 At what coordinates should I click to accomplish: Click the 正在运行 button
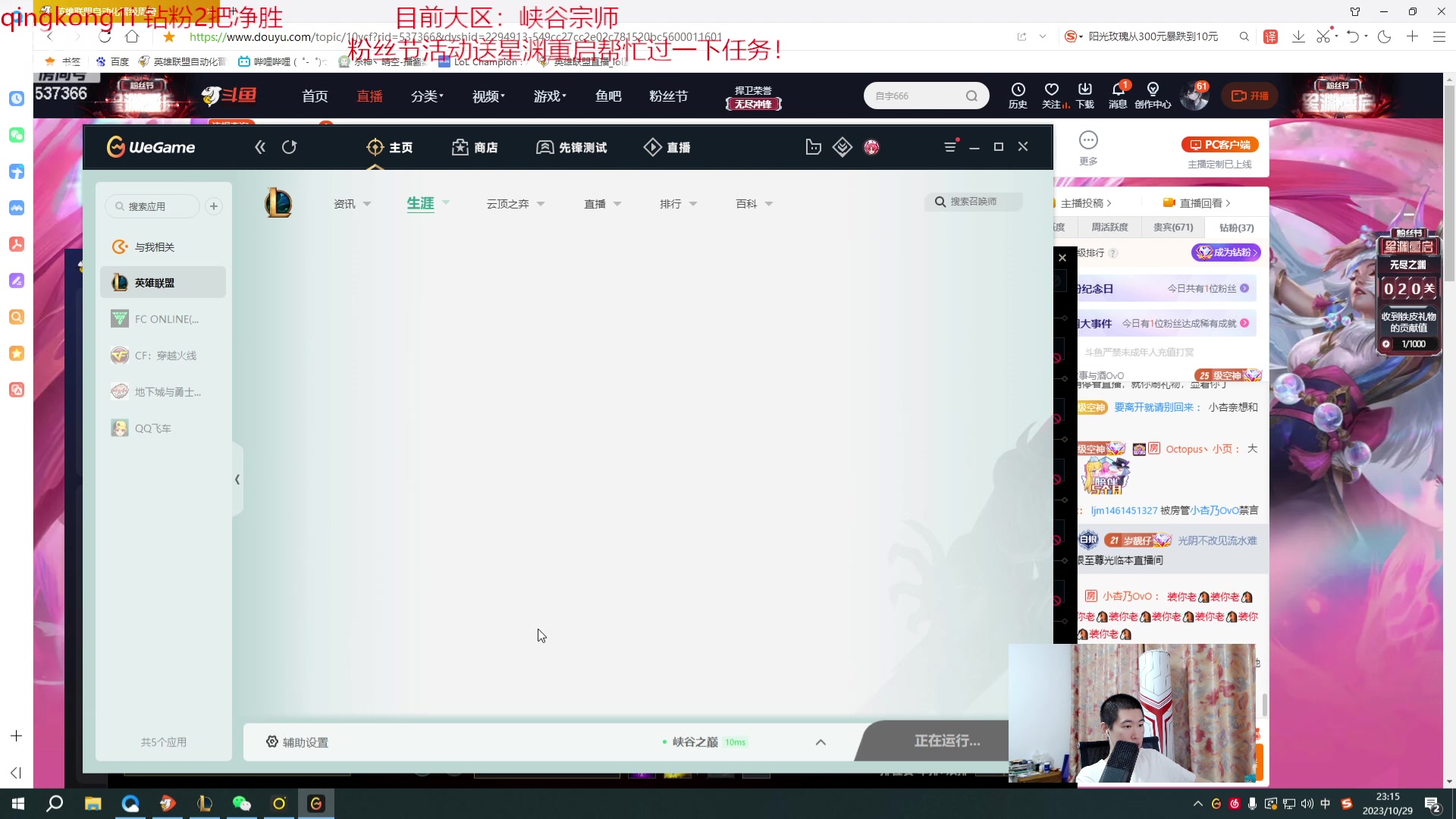click(x=946, y=741)
